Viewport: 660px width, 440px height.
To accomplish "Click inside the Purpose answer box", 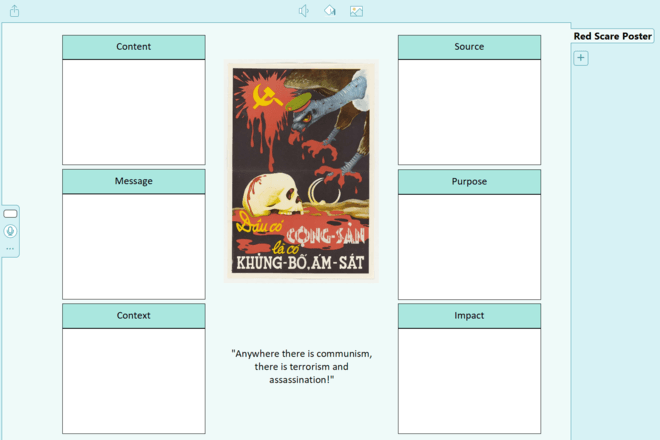I will click(469, 247).
